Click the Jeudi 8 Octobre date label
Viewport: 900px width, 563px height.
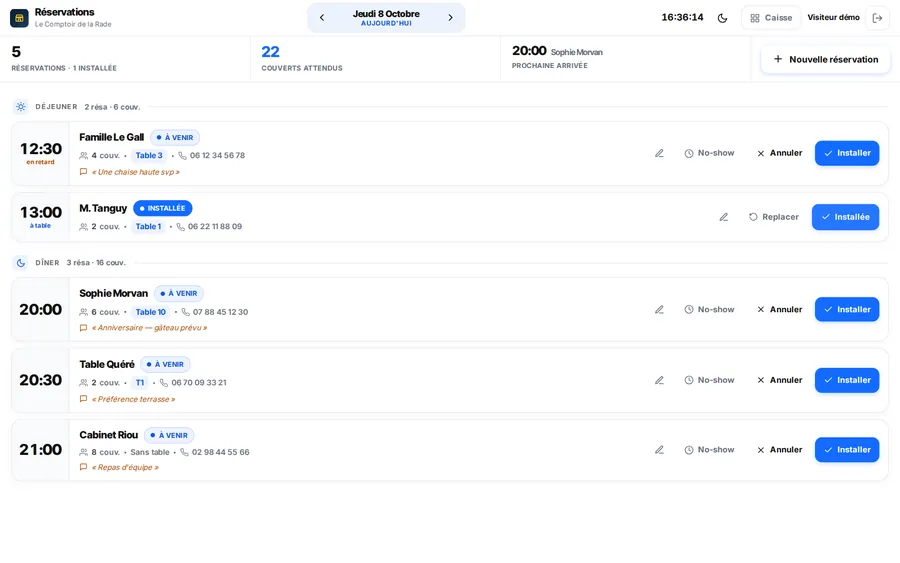(386, 14)
